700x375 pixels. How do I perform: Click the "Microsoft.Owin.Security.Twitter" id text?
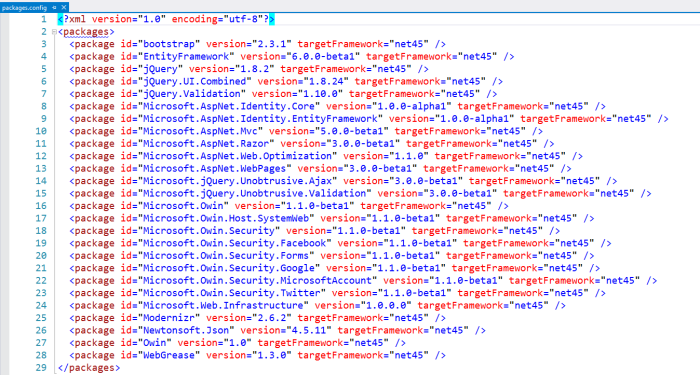tap(232, 293)
